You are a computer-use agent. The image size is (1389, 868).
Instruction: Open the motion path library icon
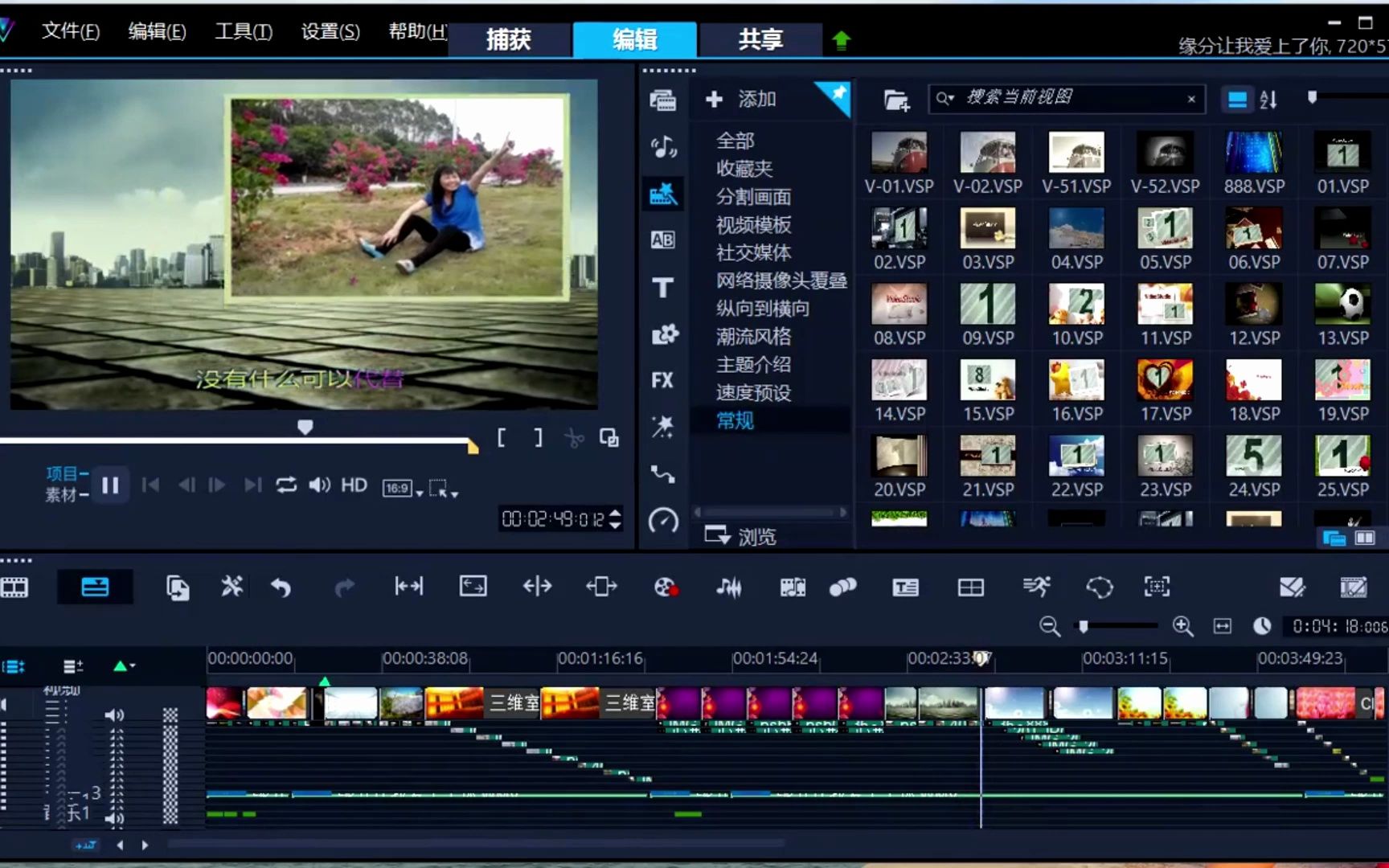point(662,474)
